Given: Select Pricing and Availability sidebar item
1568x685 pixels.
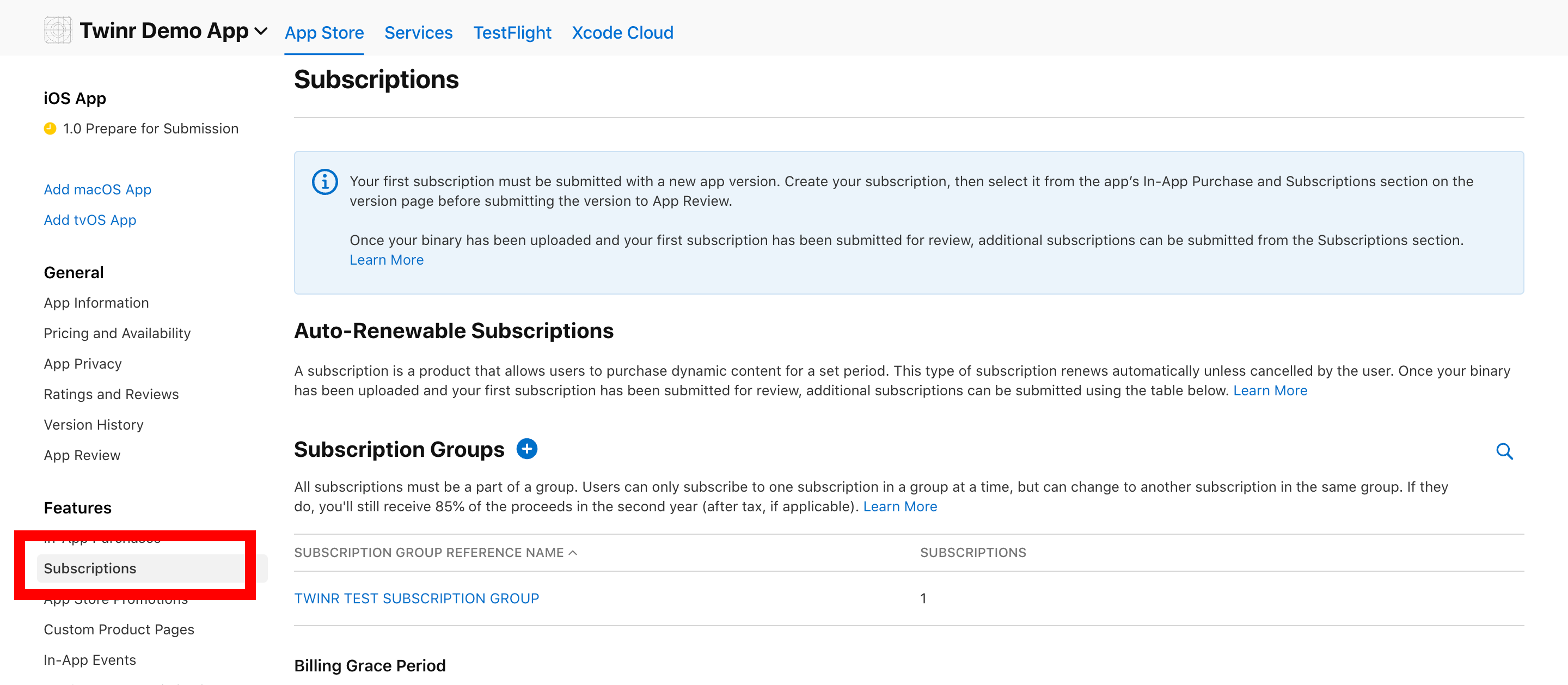Looking at the screenshot, I should tap(117, 333).
